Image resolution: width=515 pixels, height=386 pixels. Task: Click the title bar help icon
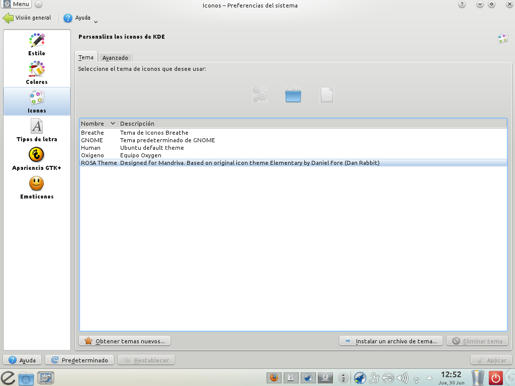pyautogui.click(x=462, y=4)
